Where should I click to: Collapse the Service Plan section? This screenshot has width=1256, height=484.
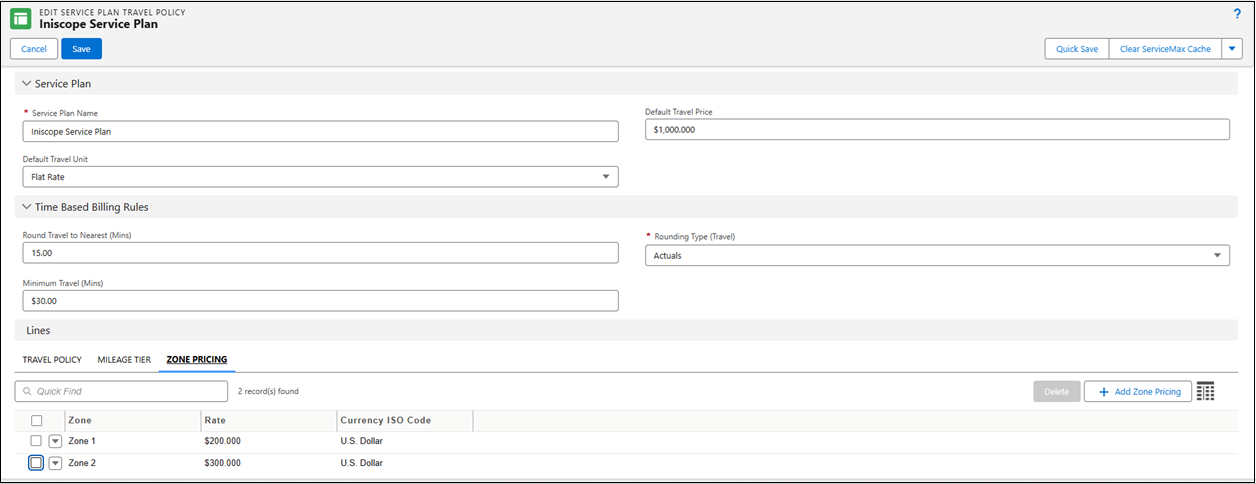pyautogui.click(x=27, y=84)
